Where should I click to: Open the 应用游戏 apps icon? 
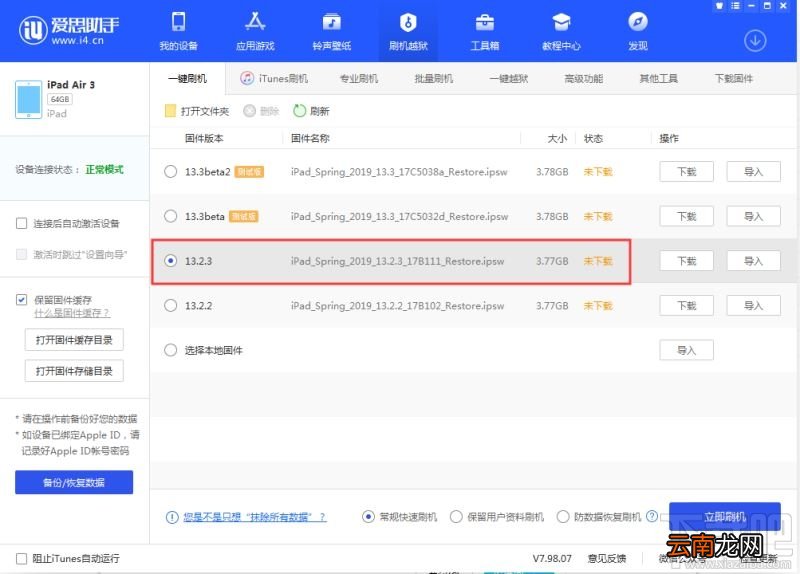point(255,22)
